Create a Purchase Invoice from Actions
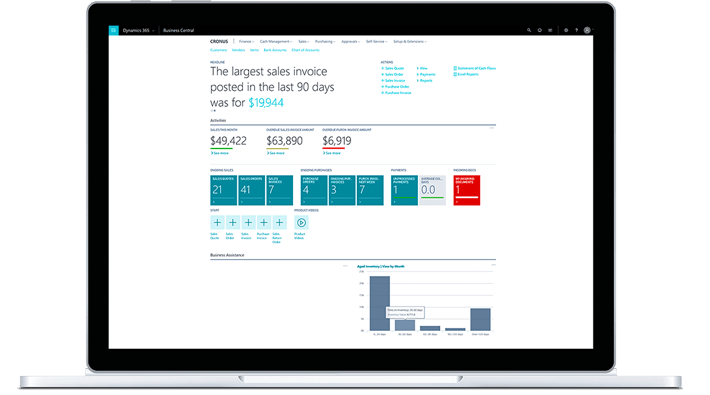710x395 pixels. 396,93
